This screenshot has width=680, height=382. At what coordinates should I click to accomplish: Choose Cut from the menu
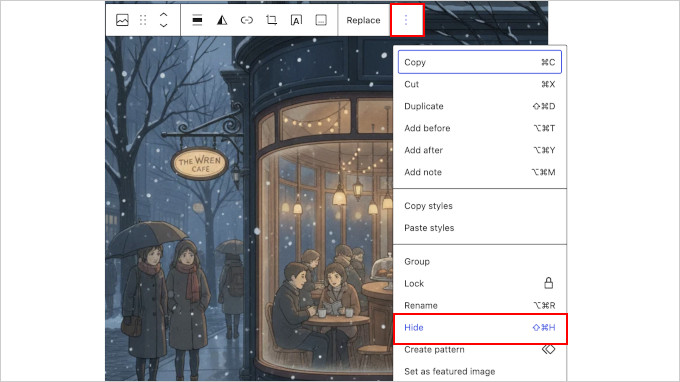[480, 84]
